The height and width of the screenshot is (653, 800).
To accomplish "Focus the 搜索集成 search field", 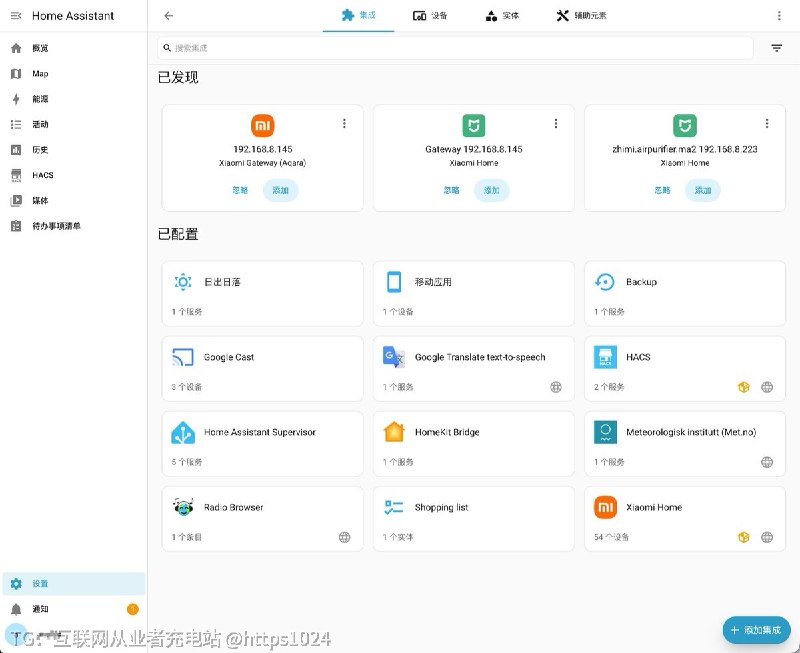I will pyautogui.click(x=455, y=48).
